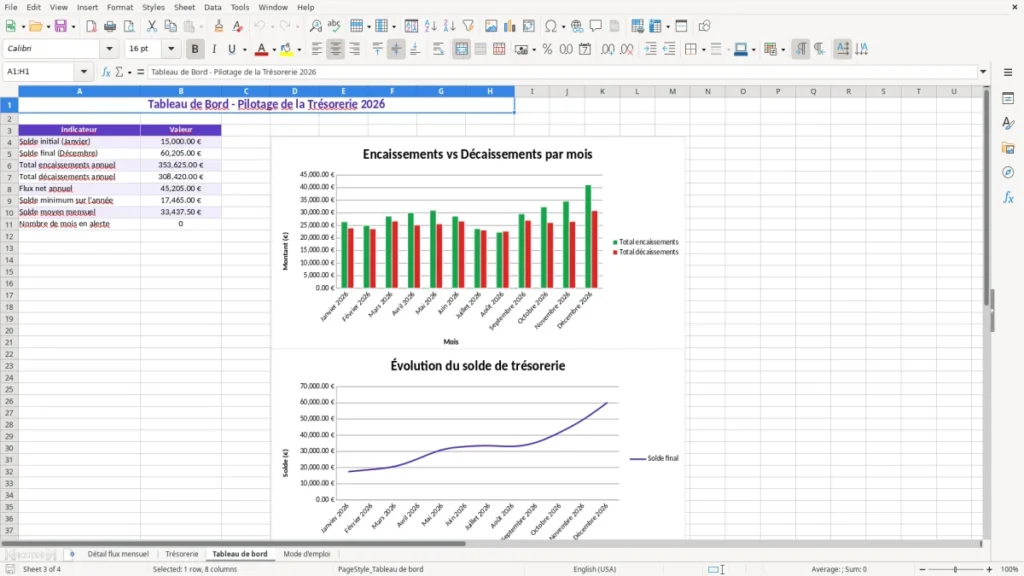Click the Copy icon

(170, 26)
